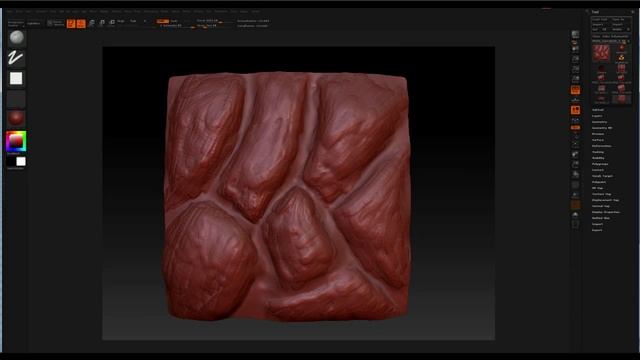640x360 pixels.
Task: Toggle the Rgb channel button
Action: tap(133, 21)
